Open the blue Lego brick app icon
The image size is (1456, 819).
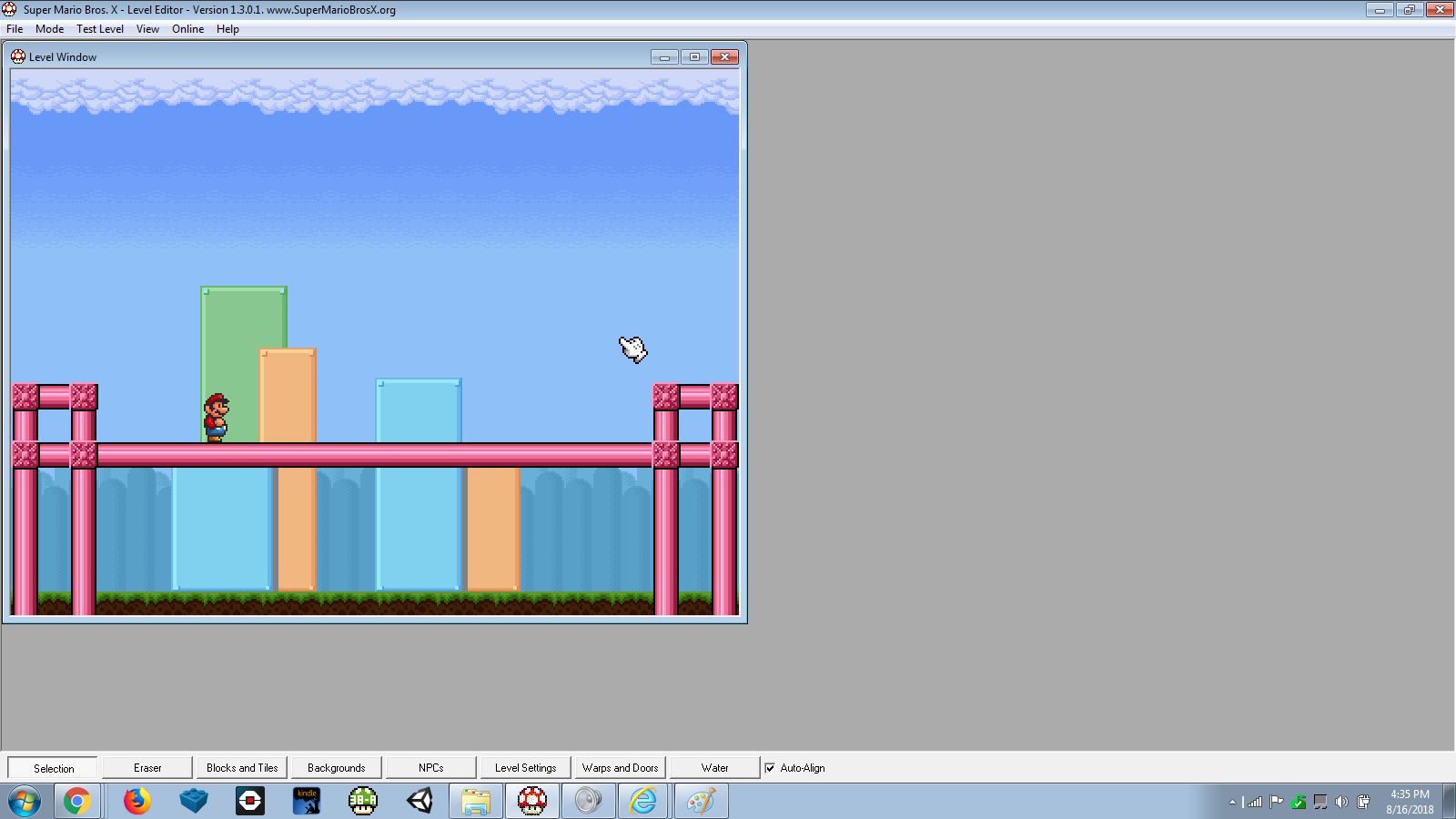[194, 802]
